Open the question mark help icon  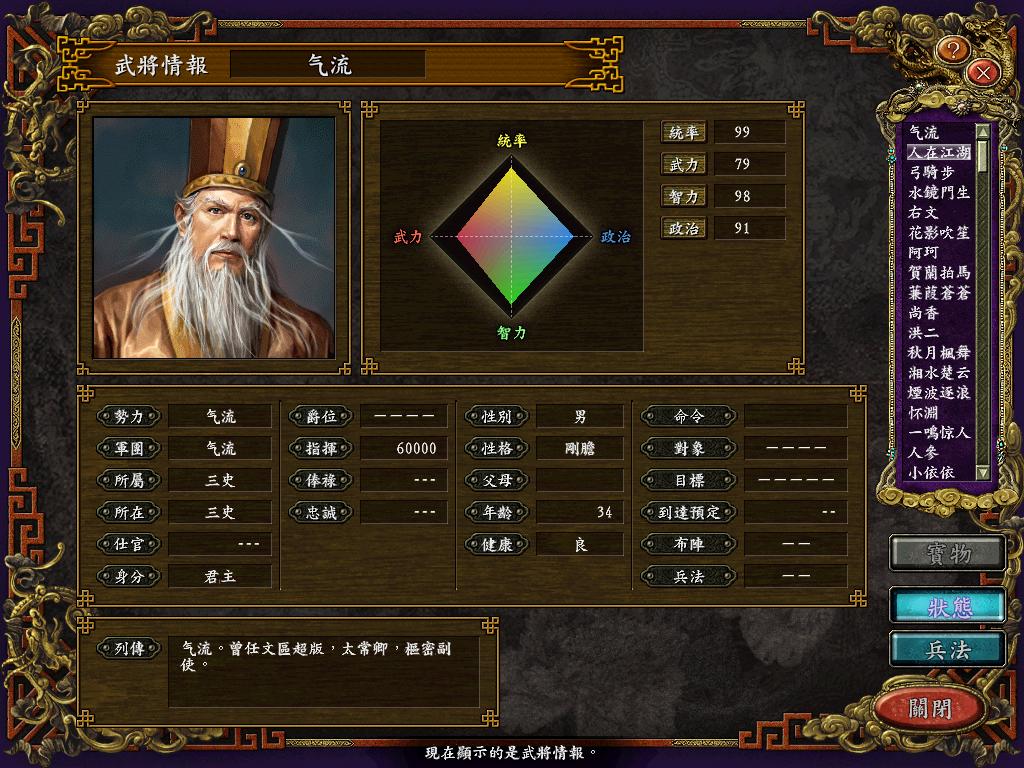pos(953,50)
